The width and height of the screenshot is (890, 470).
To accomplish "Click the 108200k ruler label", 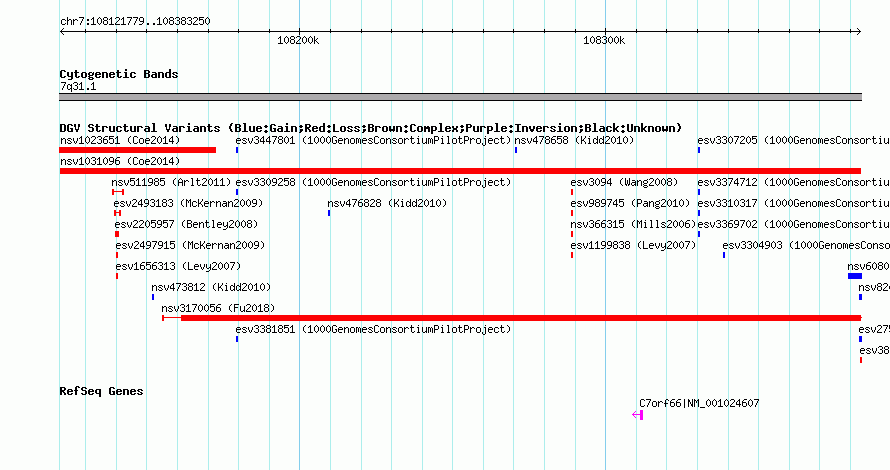I will click(x=298, y=40).
